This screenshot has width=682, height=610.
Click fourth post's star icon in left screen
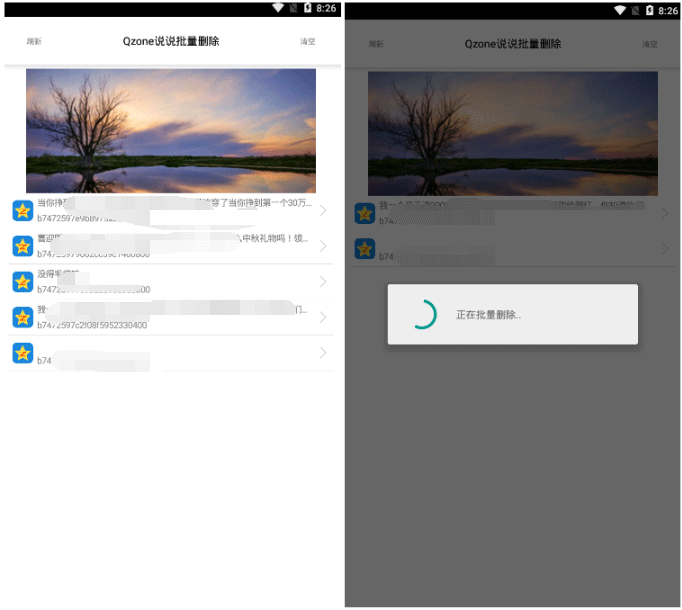click(x=22, y=317)
